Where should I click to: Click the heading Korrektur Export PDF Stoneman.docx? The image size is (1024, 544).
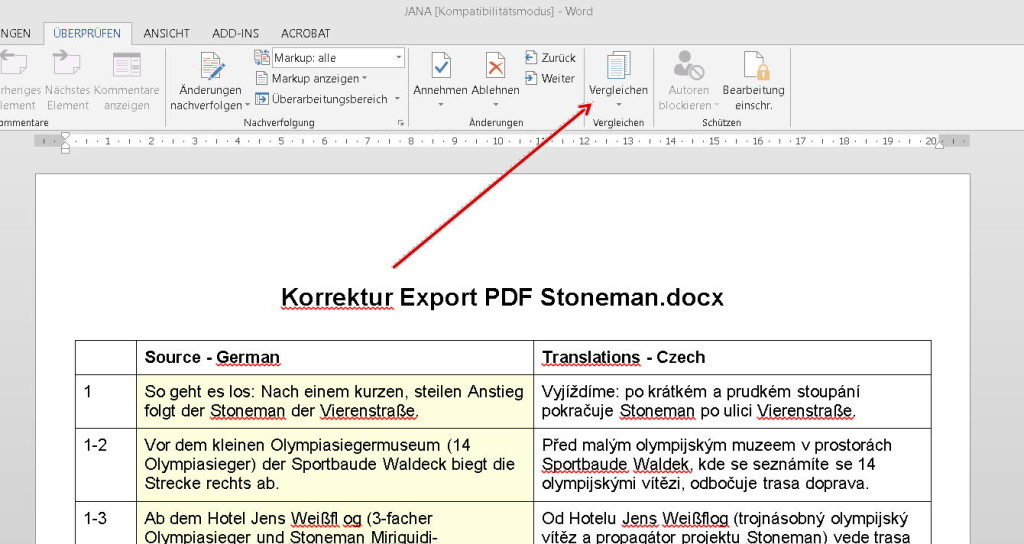click(x=502, y=297)
